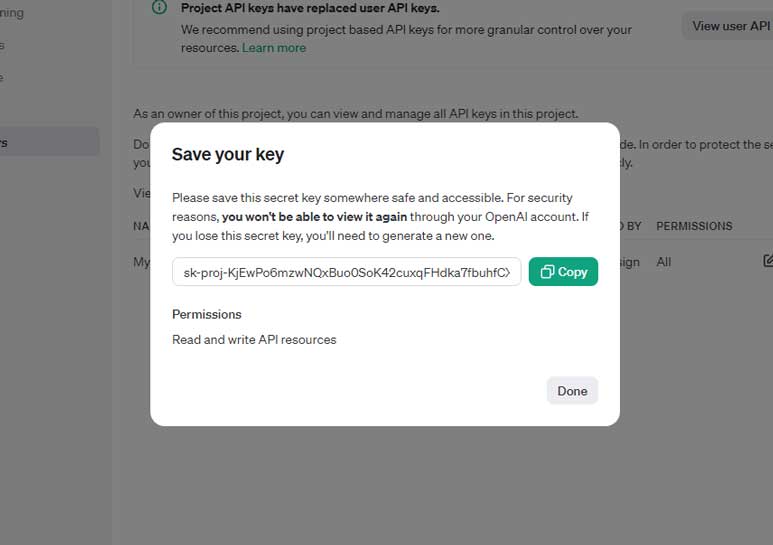This screenshot has width=773, height=545.
Task: Click Read and write API resources text
Action: point(254,340)
